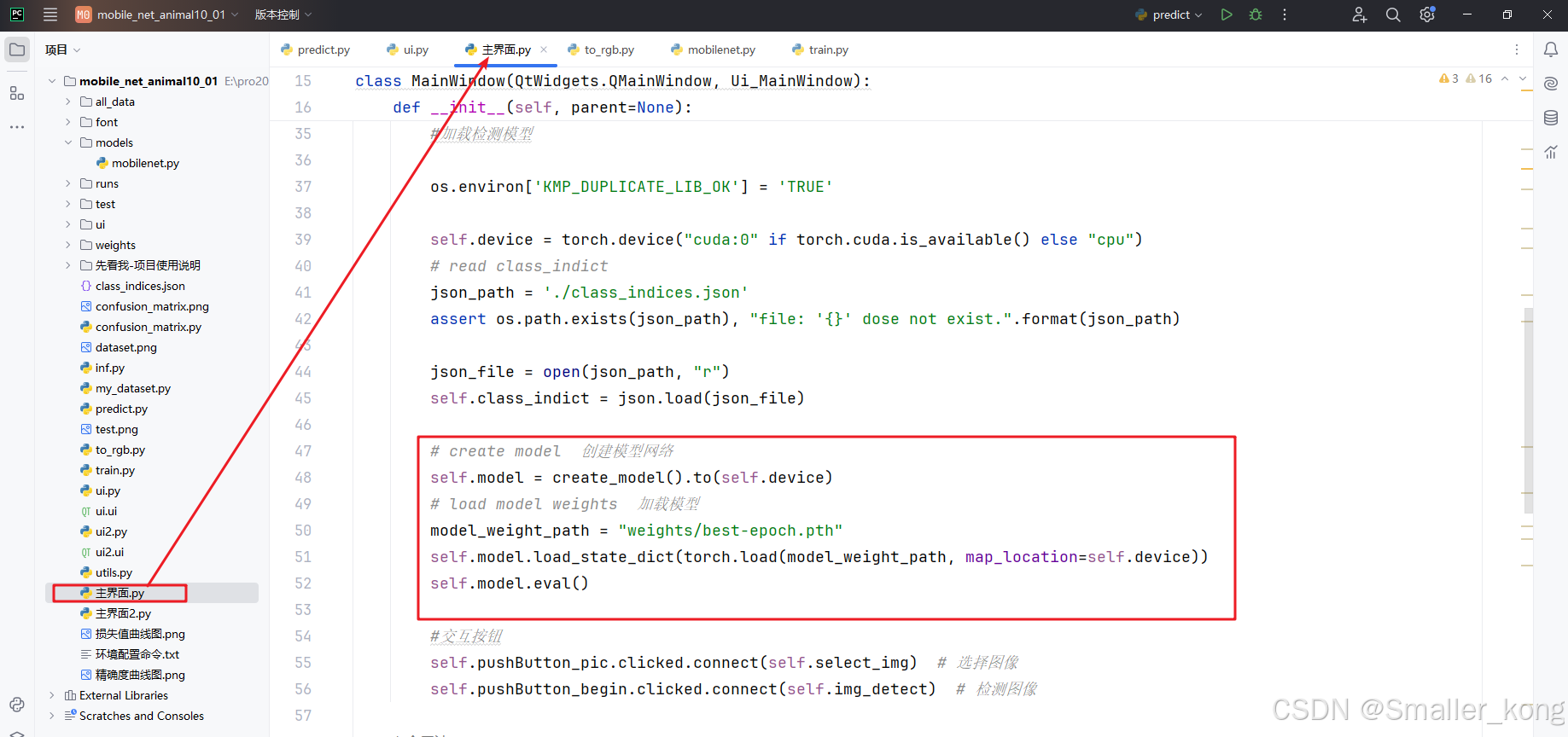Click line number 50 in gutter

tap(303, 531)
